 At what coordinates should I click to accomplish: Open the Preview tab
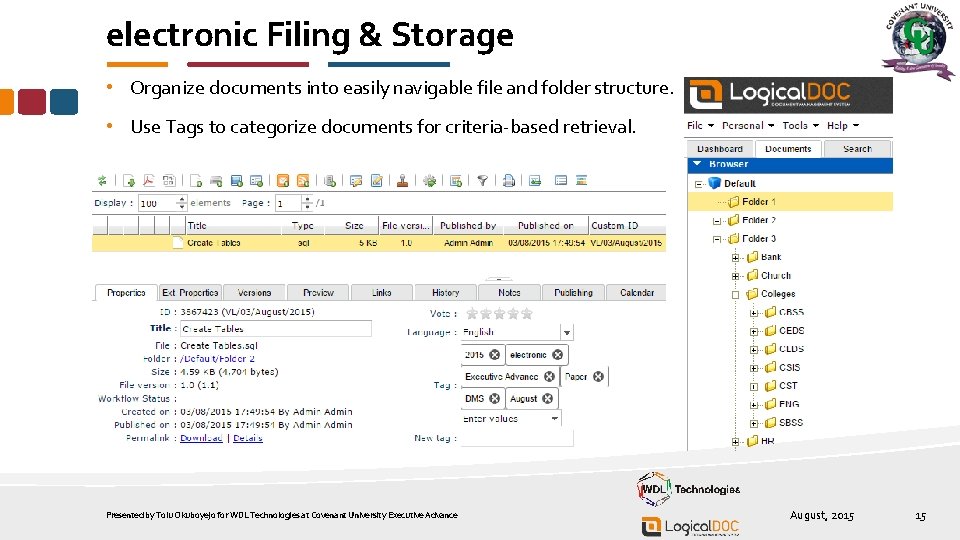[x=318, y=293]
